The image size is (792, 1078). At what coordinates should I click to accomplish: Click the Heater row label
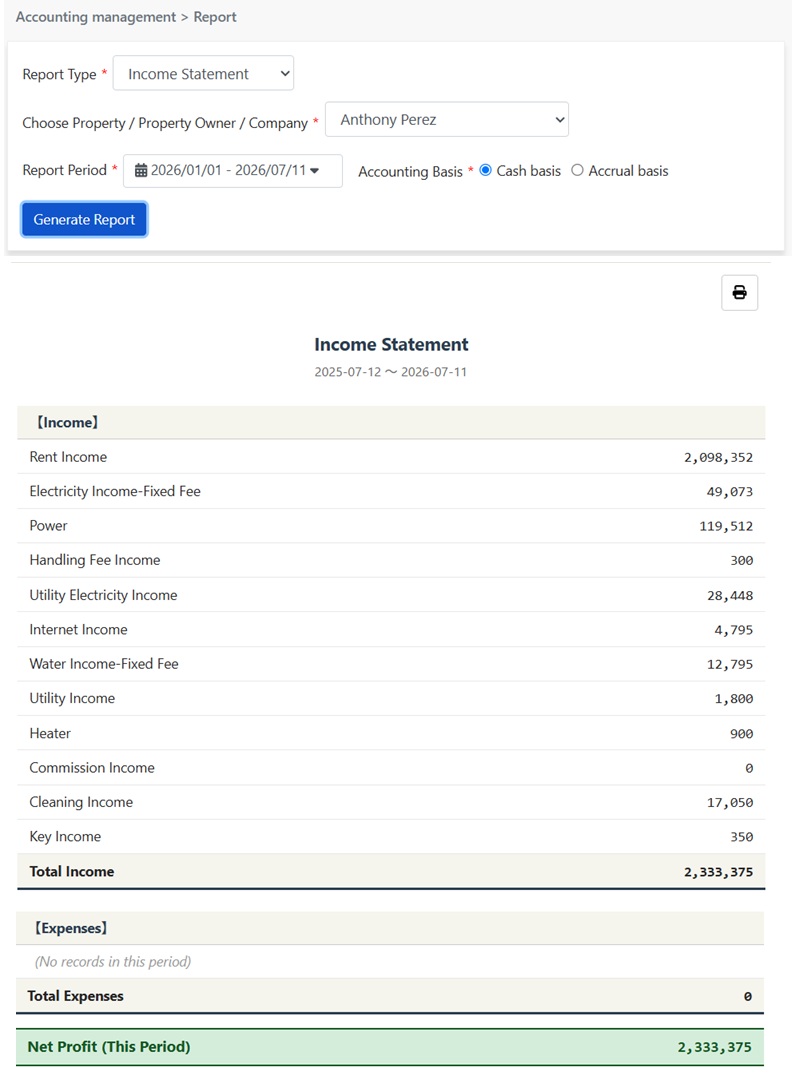(50, 734)
